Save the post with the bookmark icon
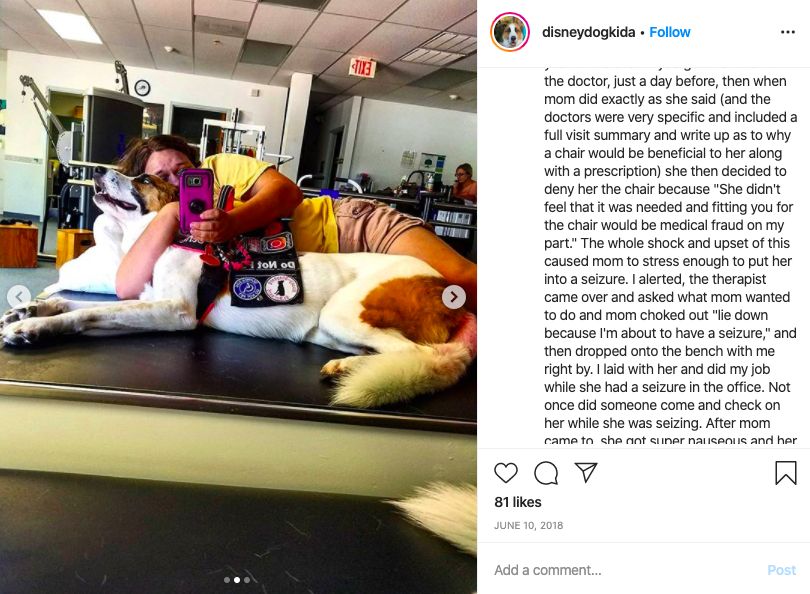The image size is (810, 594). pos(786,473)
